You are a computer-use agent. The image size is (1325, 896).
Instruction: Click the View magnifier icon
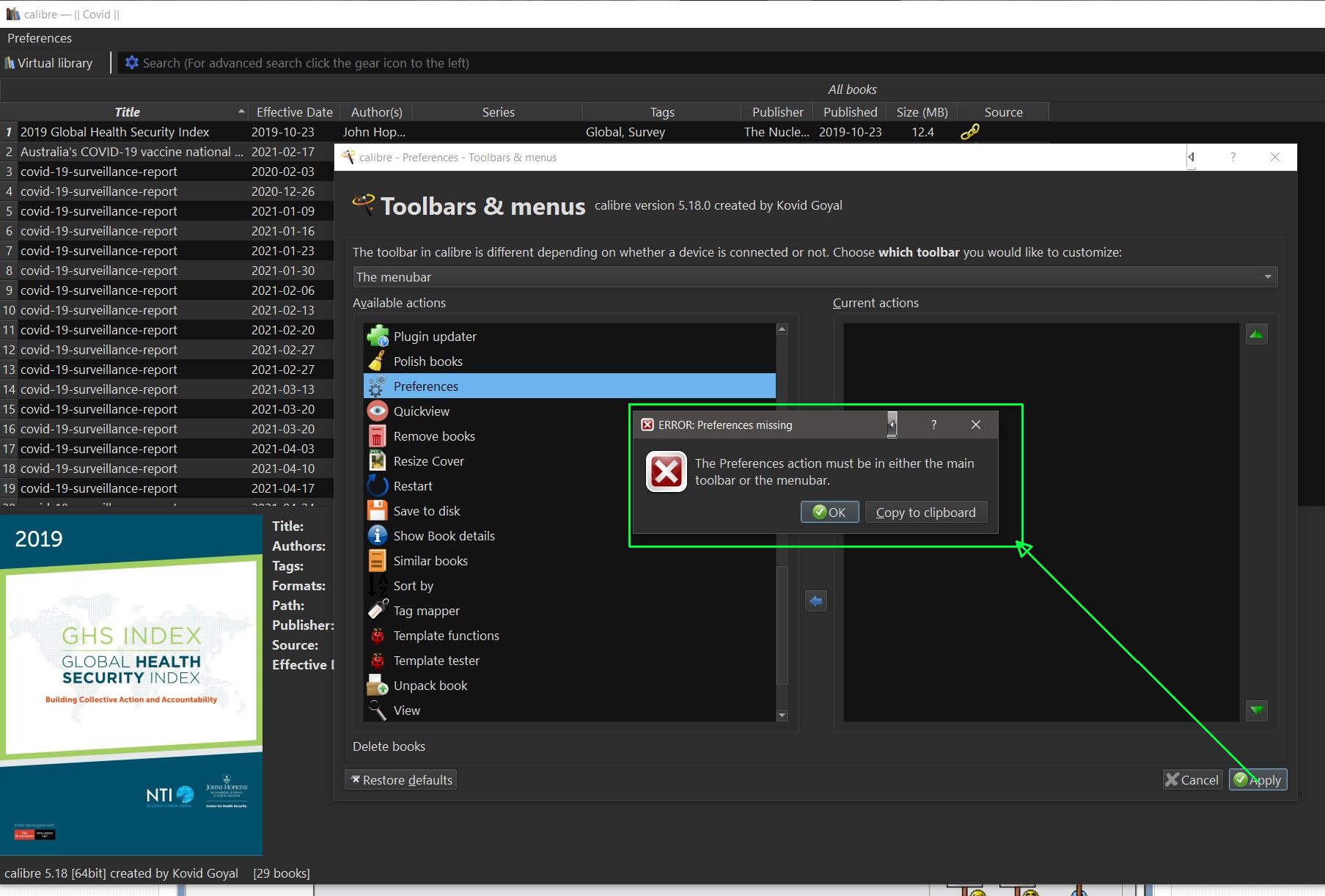tap(378, 710)
